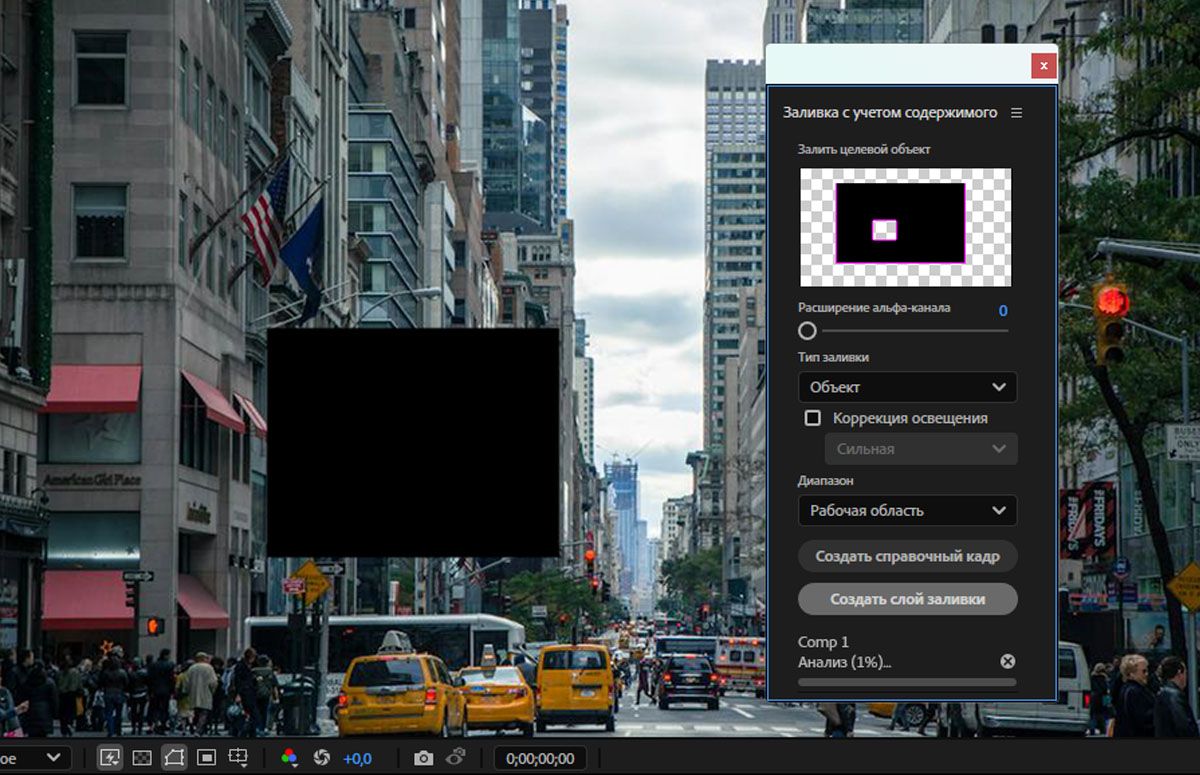Screen dimensions: 1200x775
Task: Cancel the analysis with the X icon
Action: coord(1008,661)
